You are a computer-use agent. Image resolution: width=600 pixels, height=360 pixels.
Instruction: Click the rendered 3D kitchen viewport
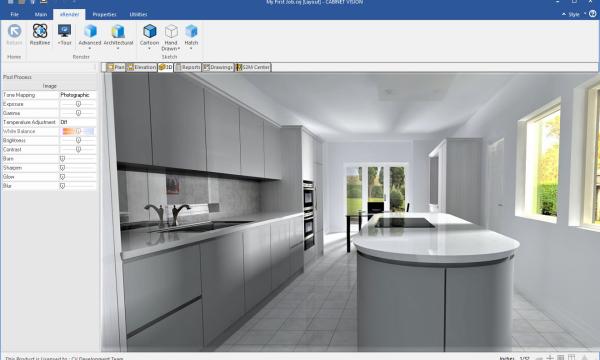click(350, 212)
